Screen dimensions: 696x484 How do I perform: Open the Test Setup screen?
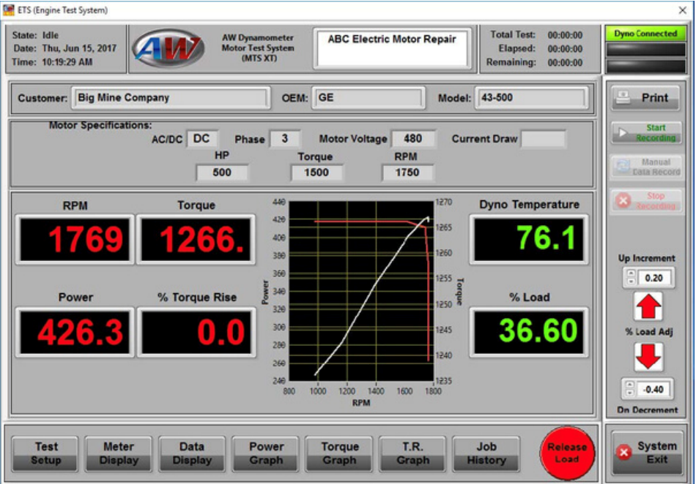tap(47, 454)
